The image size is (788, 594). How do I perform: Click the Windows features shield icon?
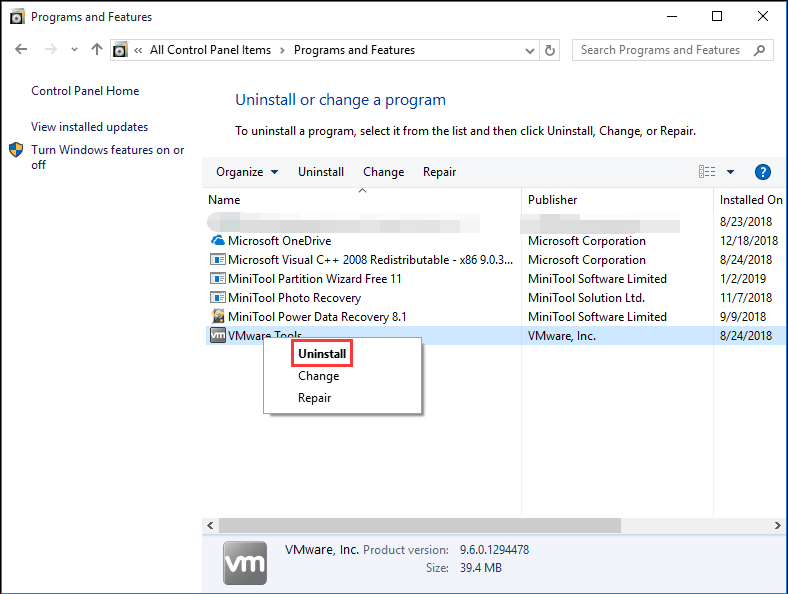tap(16, 150)
